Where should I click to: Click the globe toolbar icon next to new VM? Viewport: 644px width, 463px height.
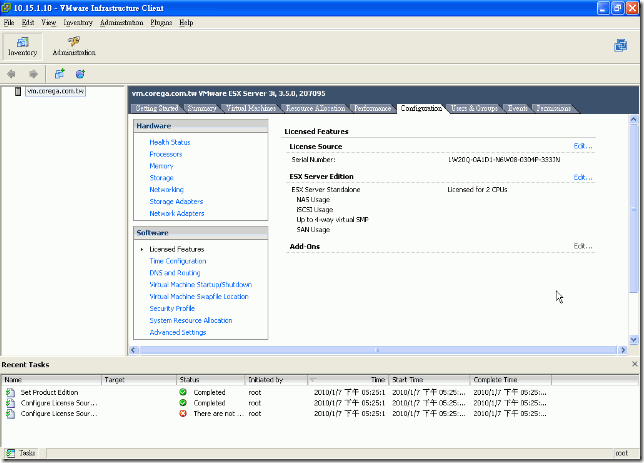[80, 74]
